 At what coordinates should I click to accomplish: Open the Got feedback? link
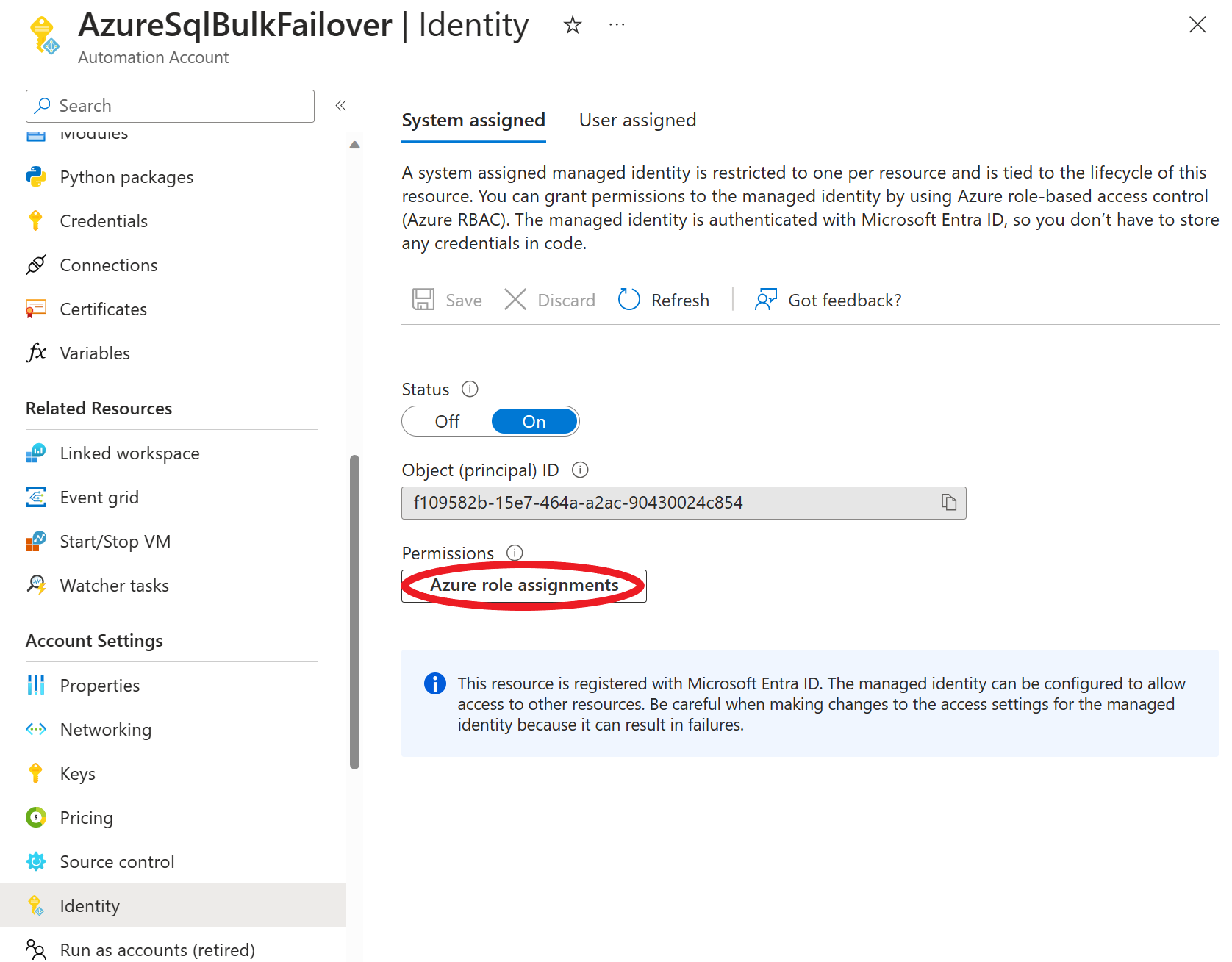[x=828, y=300]
